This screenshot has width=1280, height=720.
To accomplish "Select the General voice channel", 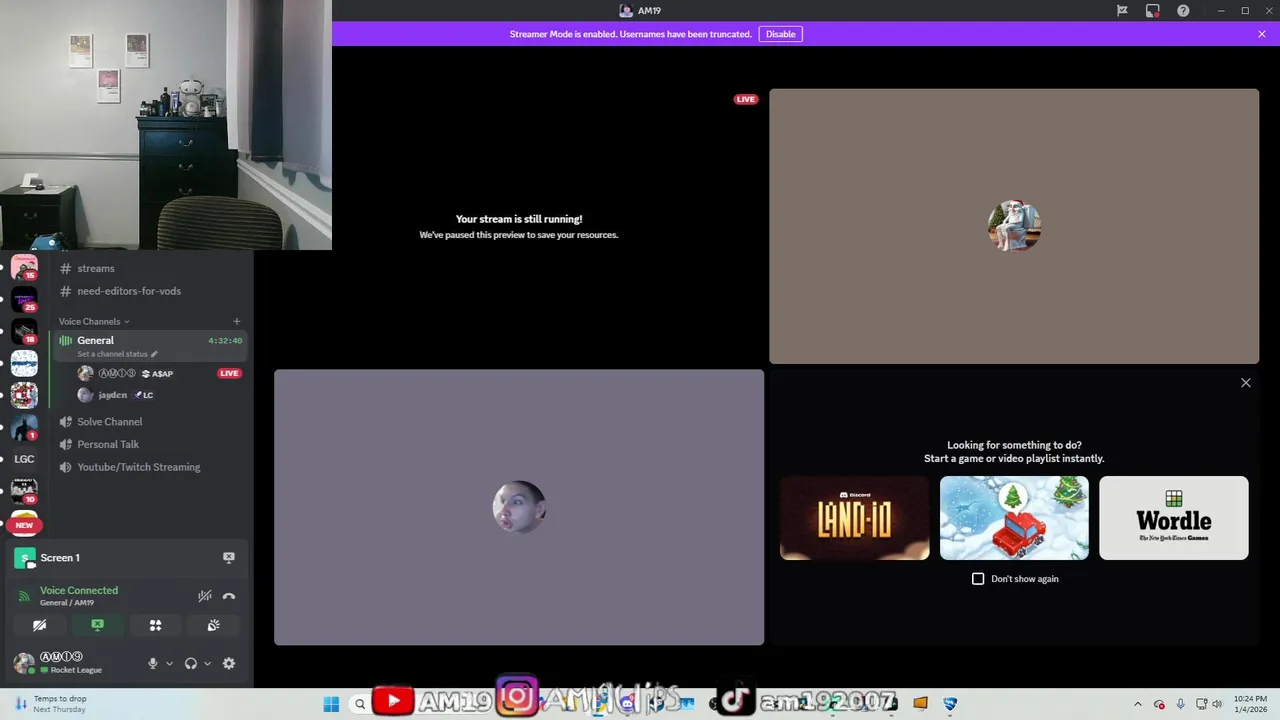I will pos(150,345).
